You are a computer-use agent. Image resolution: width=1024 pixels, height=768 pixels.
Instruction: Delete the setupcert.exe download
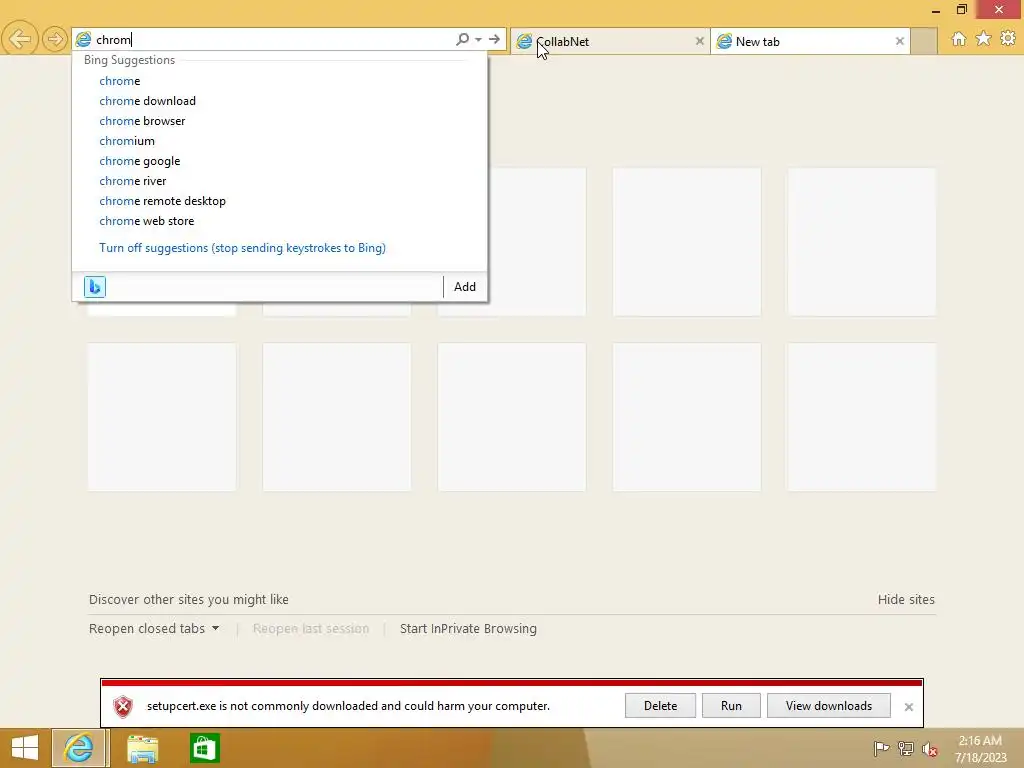click(x=660, y=706)
